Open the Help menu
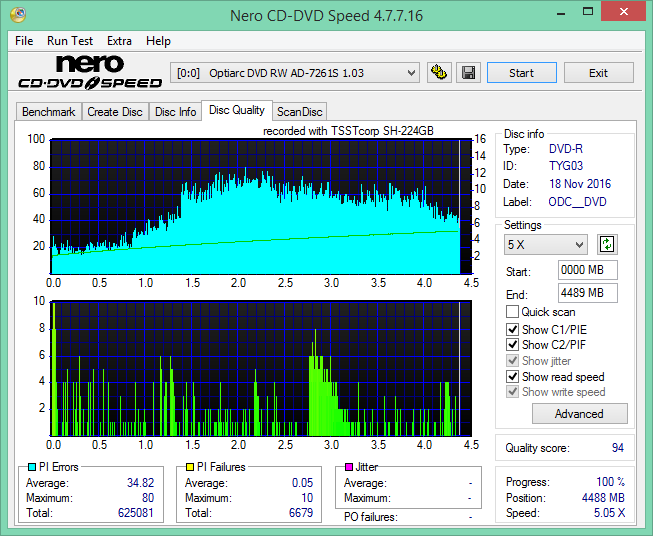 click(x=158, y=41)
